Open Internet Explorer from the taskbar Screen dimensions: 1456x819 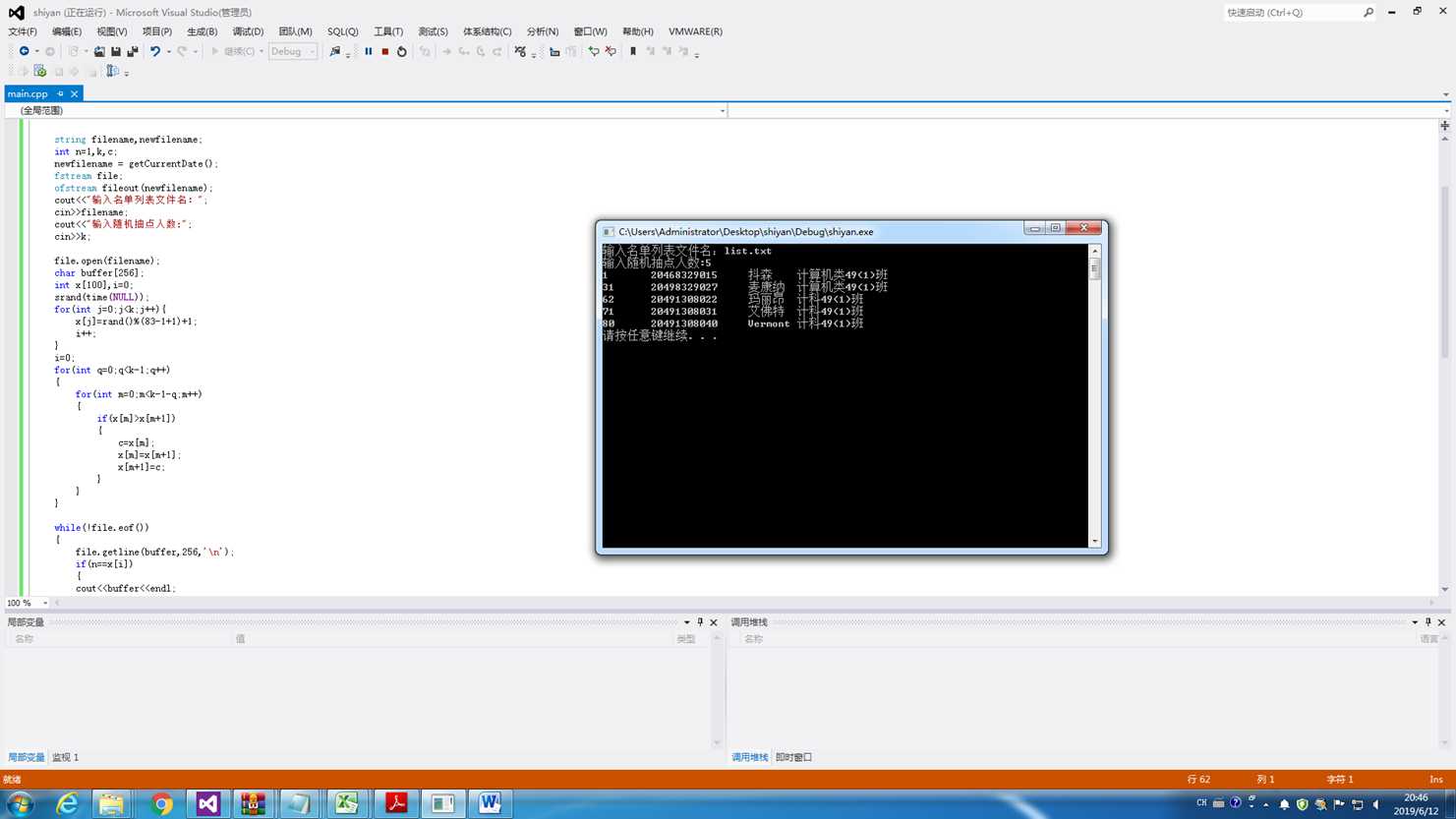click(66, 803)
